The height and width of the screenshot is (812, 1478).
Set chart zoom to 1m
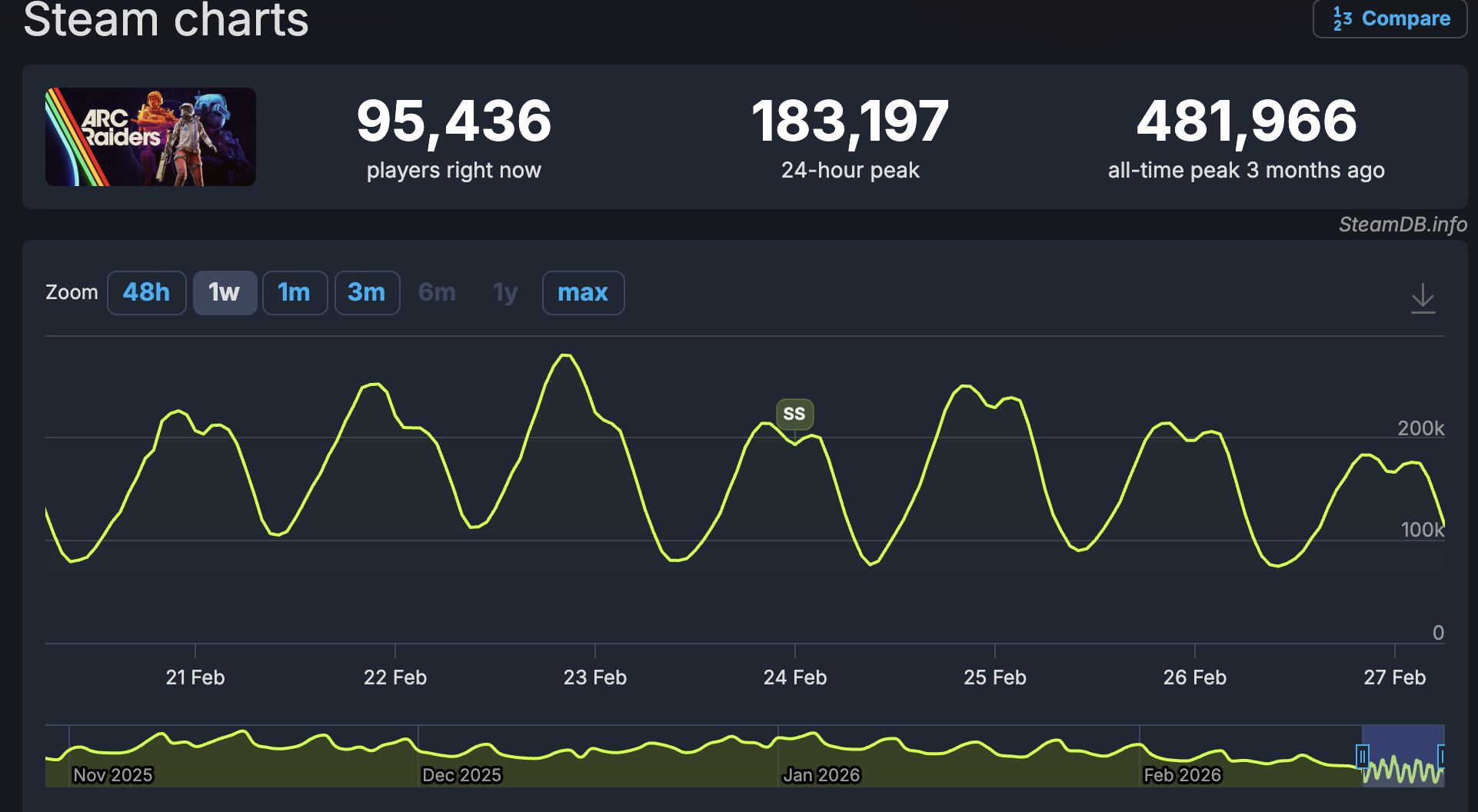[295, 293]
